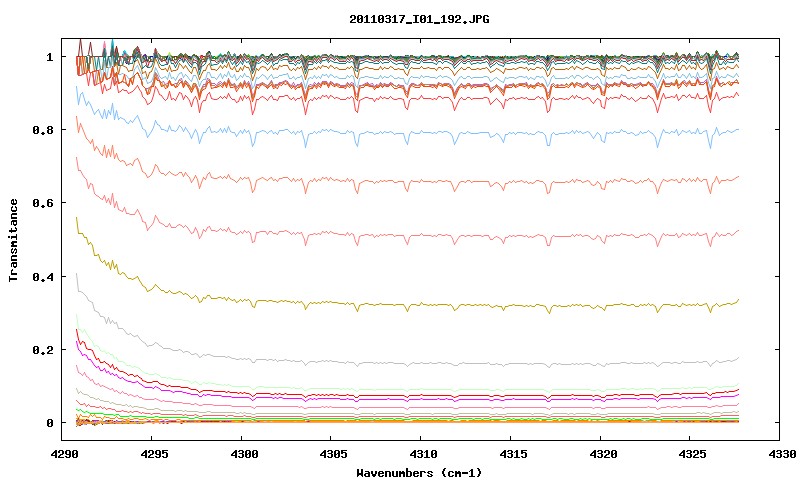Click the x-axis tick label 4330
Image resolution: width=800 pixels, height=480 pixels.
coord(782,454)
